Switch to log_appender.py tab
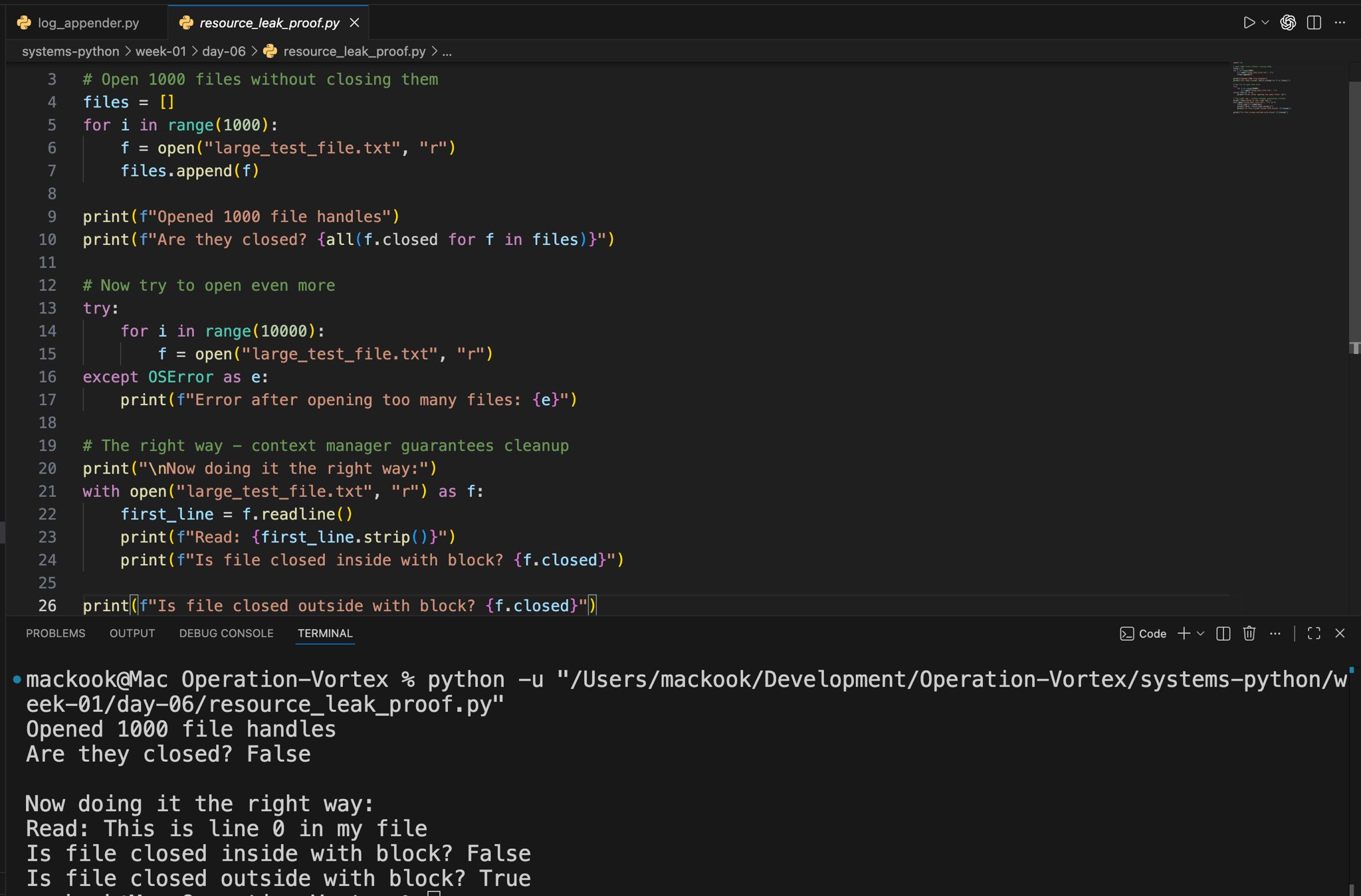Viewport: 1361px width, 896px height. coord(88,23)
